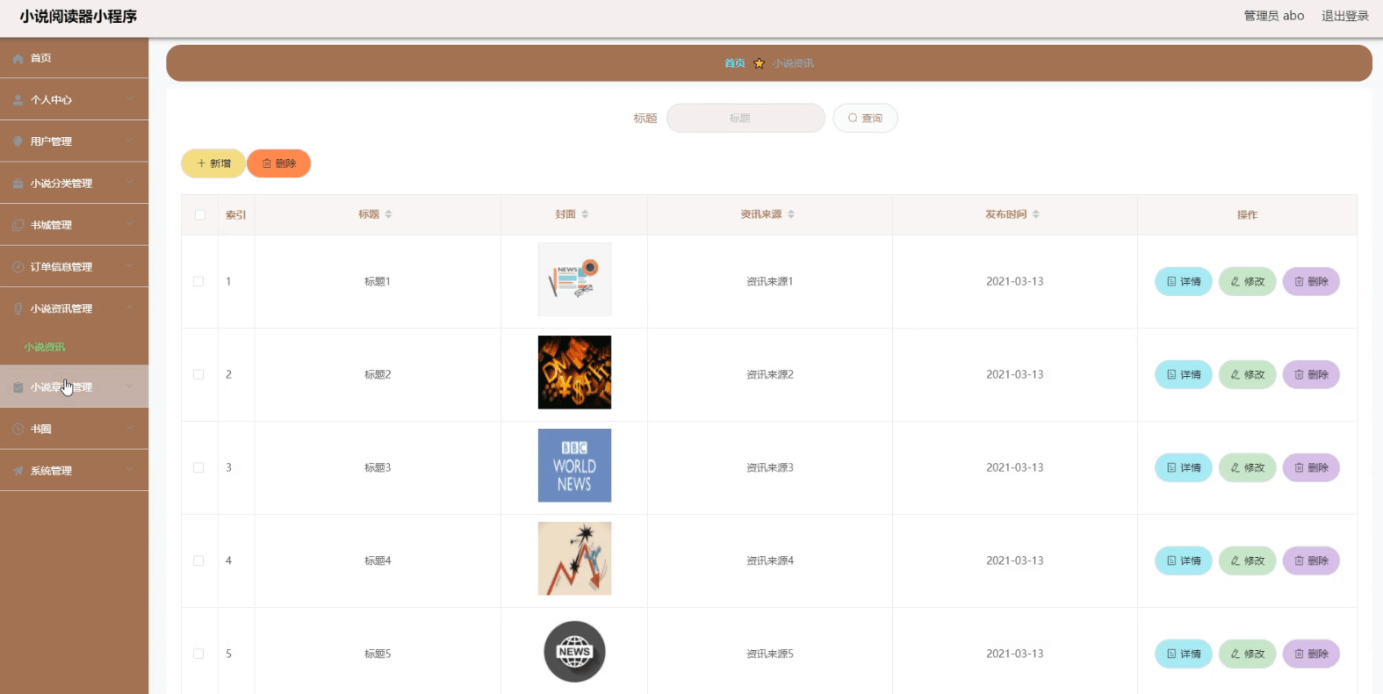
Task: Click 退出登录 to log out
Action: (1344, 15)
